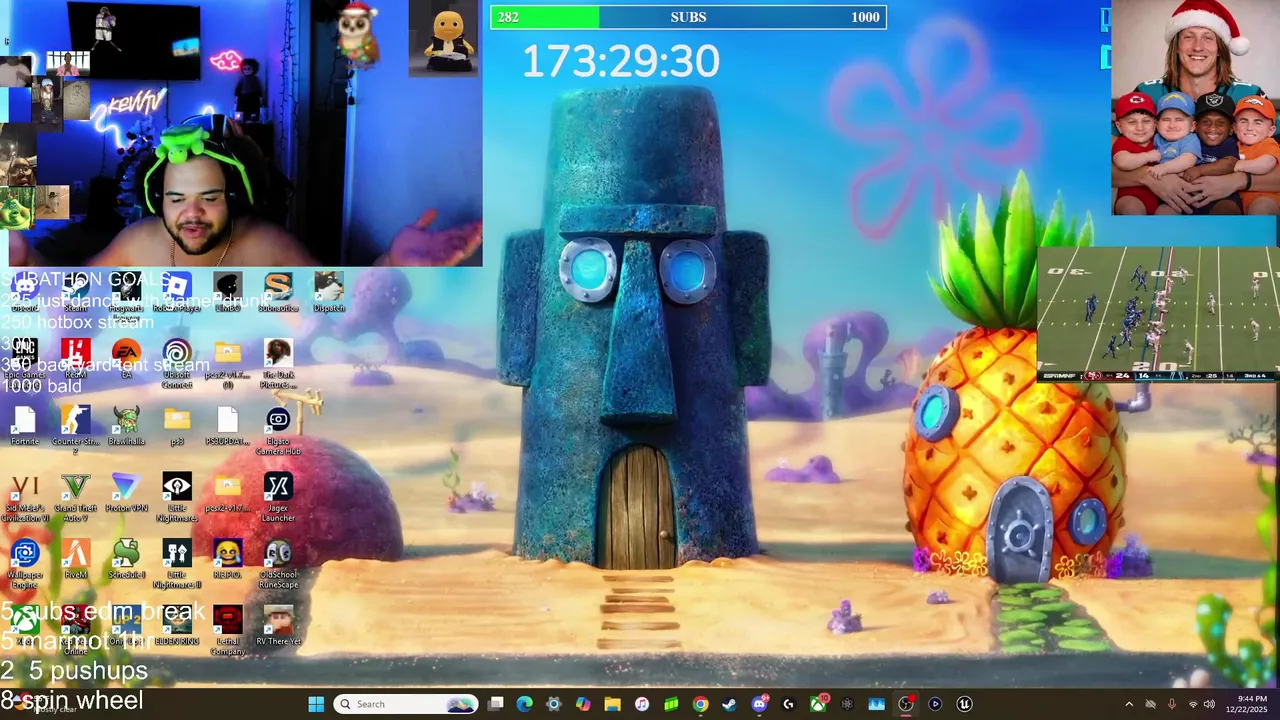Open Unreal Engine from the taskbar
Screen dimensions: 1280x720
pos(964,704)
